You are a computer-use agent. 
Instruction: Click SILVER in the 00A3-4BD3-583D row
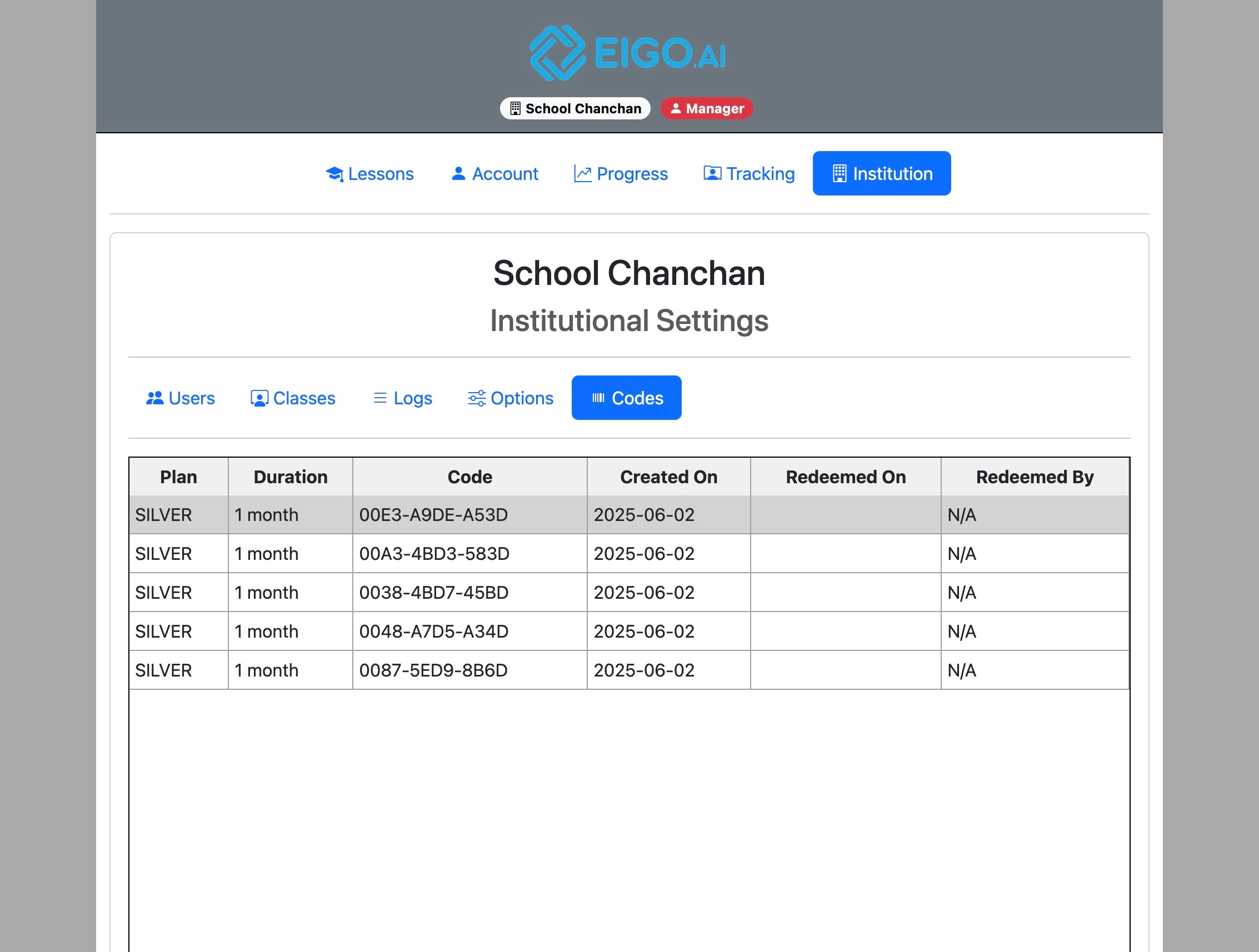pyautogui.click(x=163, y=554)
